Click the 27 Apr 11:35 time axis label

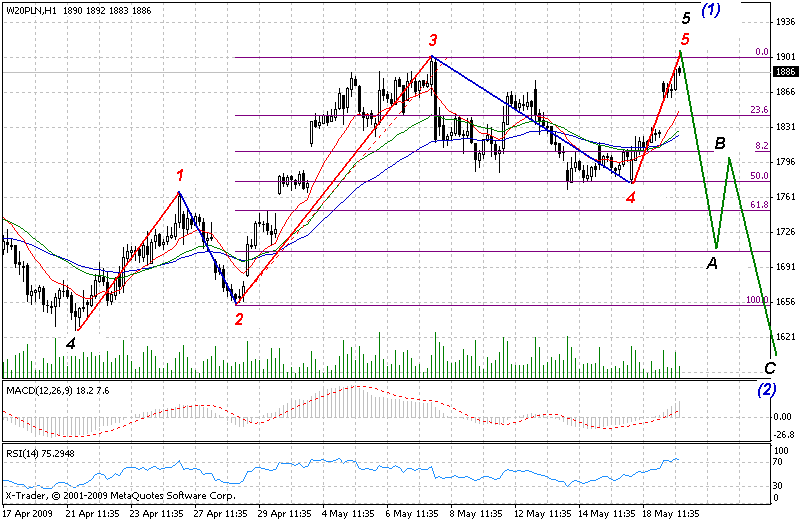(x=221, y=514)
